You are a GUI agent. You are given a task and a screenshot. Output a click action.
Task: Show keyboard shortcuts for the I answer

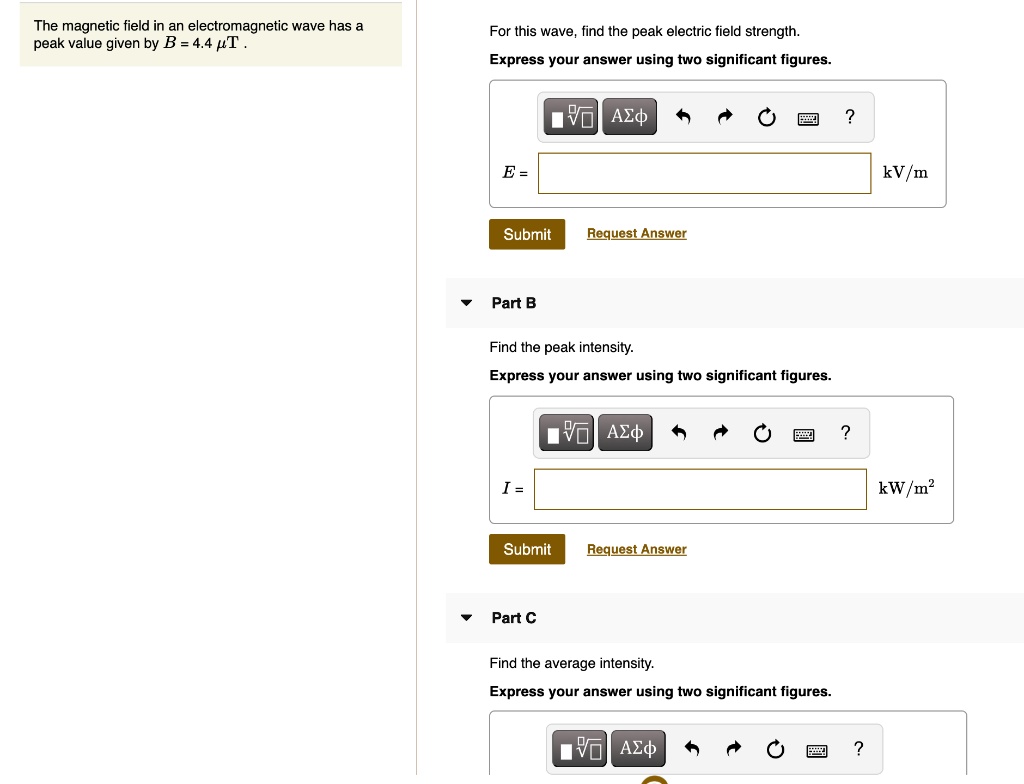[804, 434]
